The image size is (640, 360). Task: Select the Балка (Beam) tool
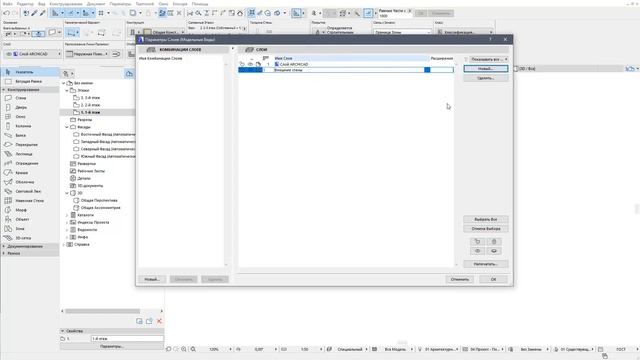click(30, 135)
